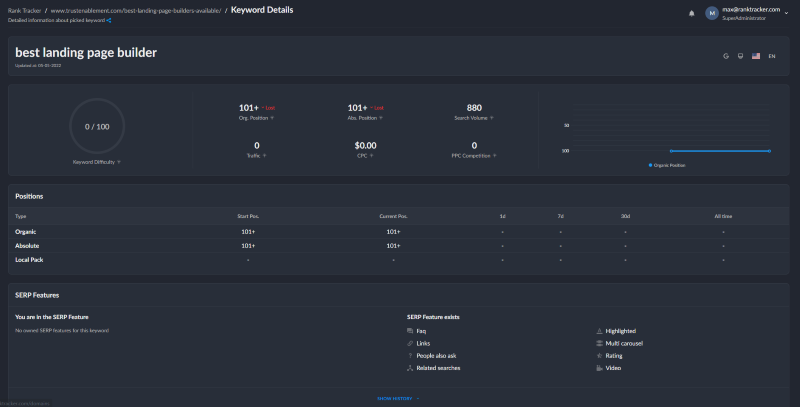Click the US flag icon
This screenshot has height=407, width=800.
[756, 56]
